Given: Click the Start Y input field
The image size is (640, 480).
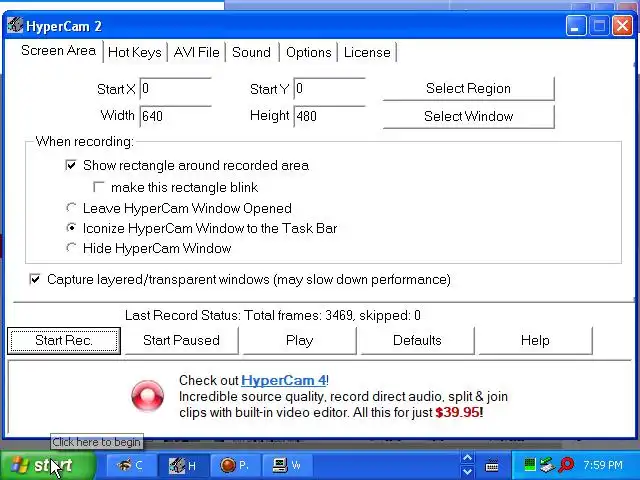Looking at the screenshot, I should click(x=329, y=89).
